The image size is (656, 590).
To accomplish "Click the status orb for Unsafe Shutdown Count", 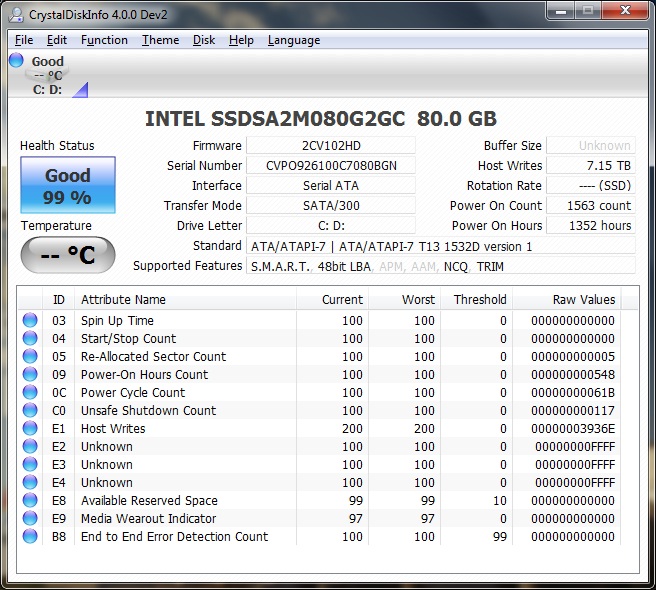I will pyautogui.click(x=30, y=410).
